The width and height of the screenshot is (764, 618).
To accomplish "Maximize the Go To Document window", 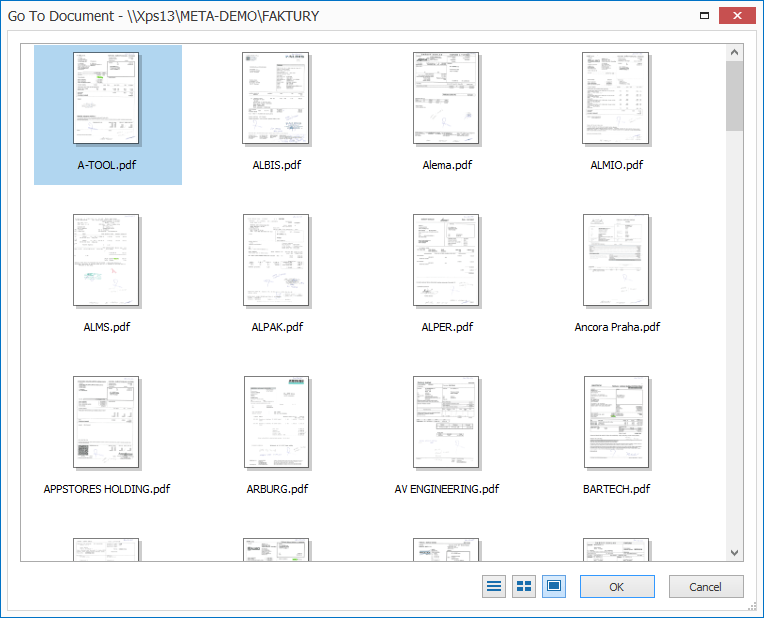I will (704, 16).
